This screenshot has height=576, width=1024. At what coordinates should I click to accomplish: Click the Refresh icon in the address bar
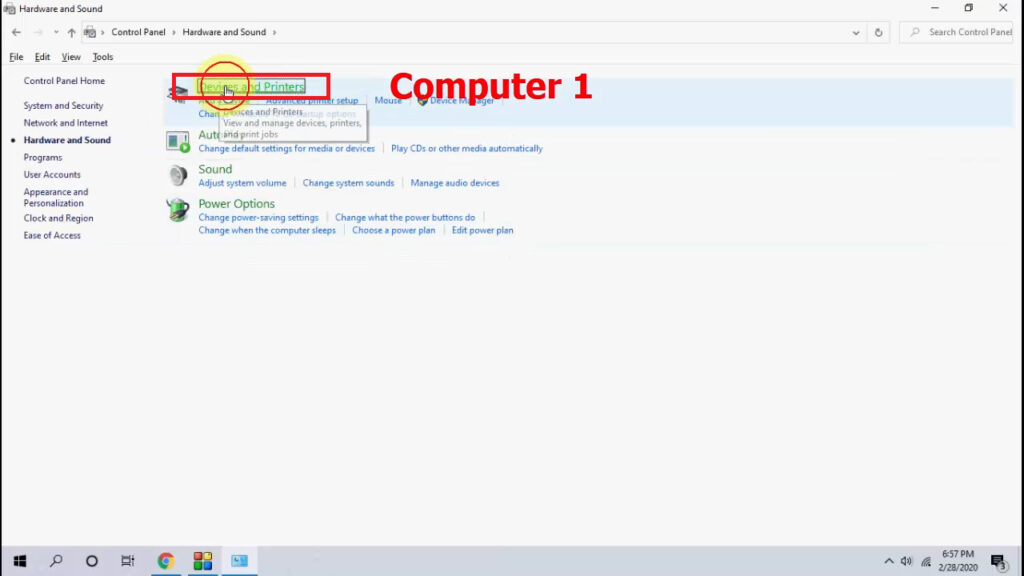(x=878, y=31)
